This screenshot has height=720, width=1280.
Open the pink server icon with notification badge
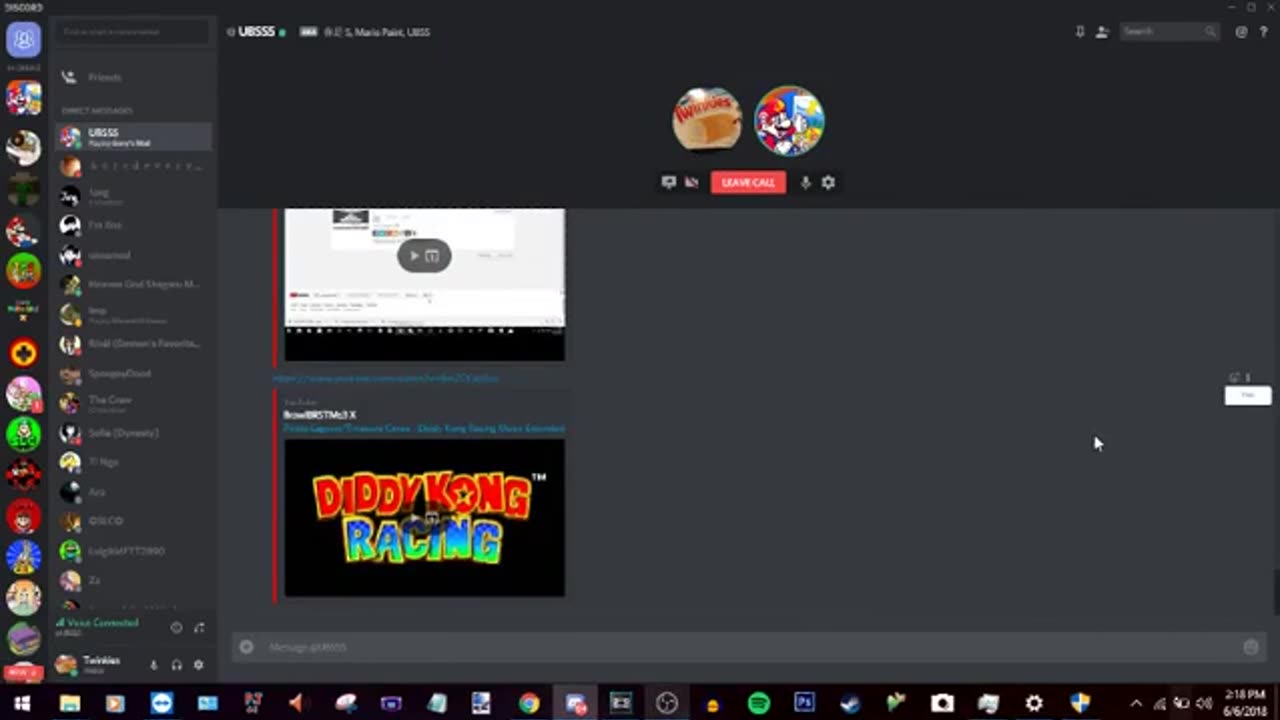pos(23,394)
